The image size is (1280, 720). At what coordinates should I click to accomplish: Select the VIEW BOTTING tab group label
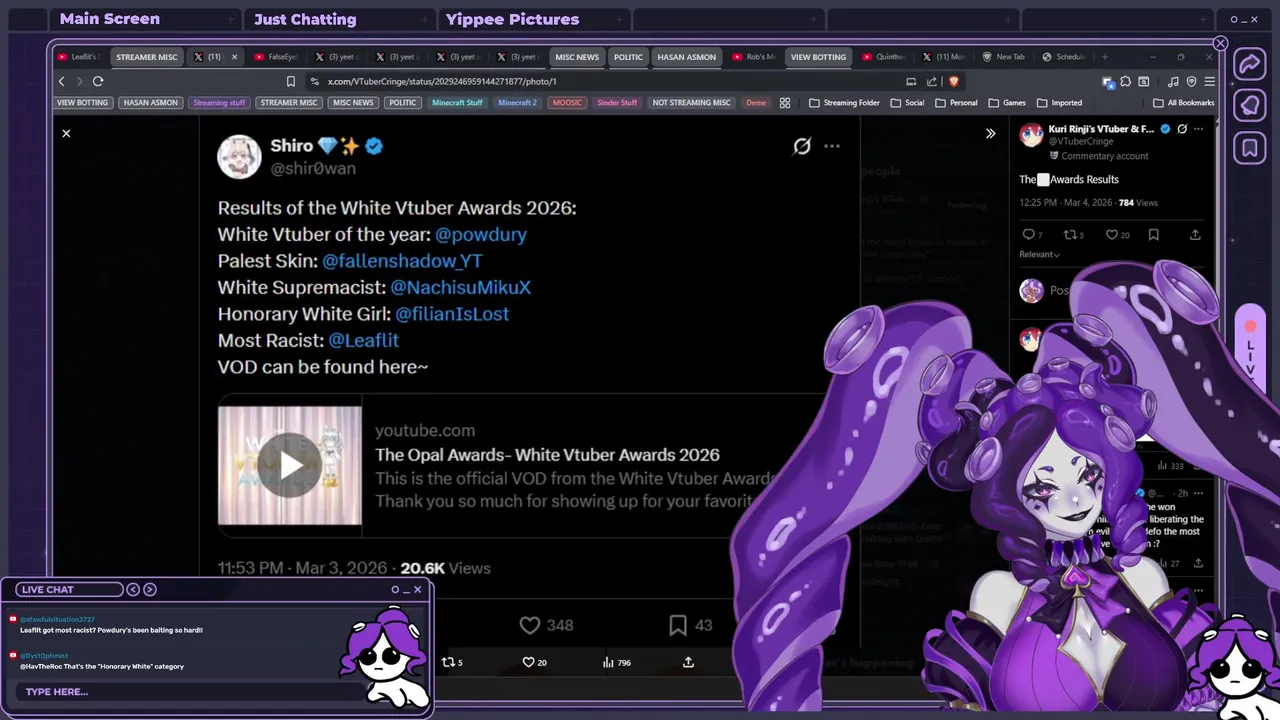tap(818, 57)
